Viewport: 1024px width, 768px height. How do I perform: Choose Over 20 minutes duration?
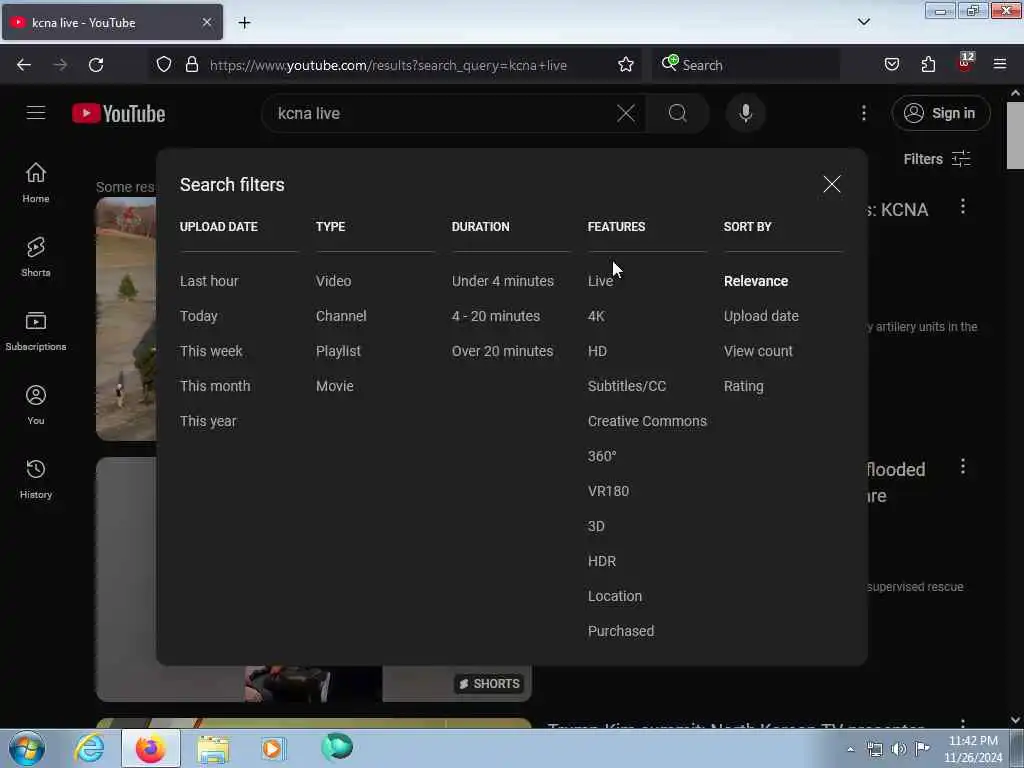click(502, 351)
